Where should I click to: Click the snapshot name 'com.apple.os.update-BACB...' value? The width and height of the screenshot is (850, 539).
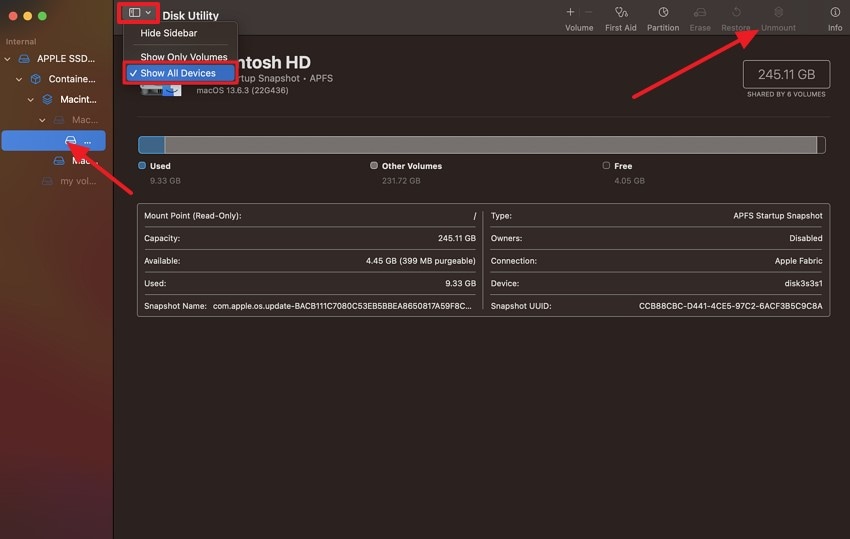point(342,306)
